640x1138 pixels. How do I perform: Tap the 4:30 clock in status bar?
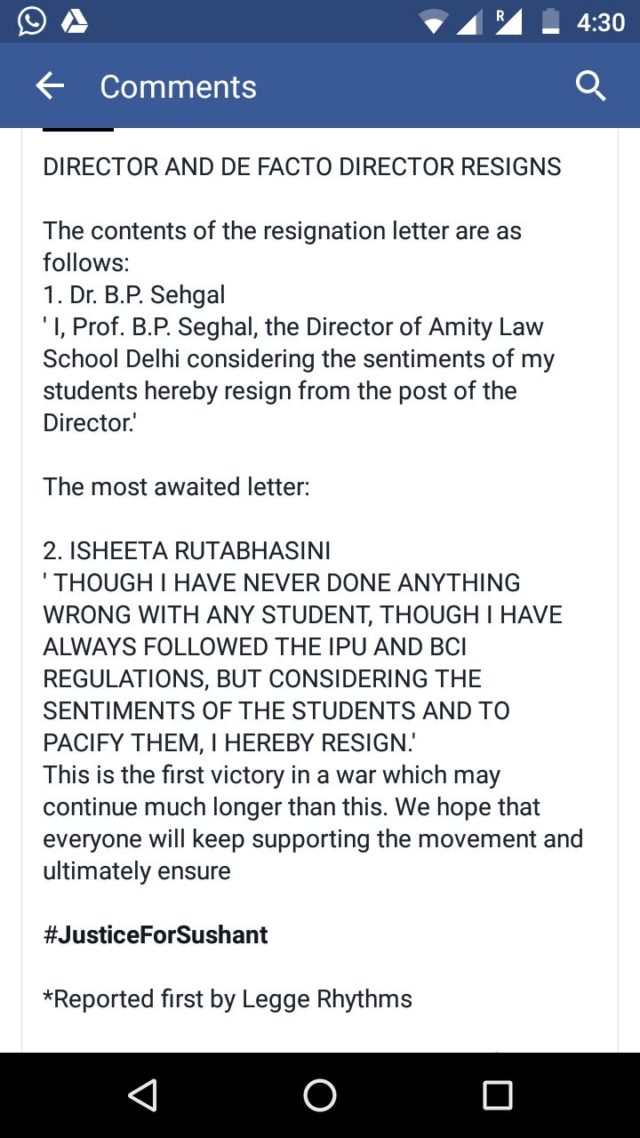(601, 22)
